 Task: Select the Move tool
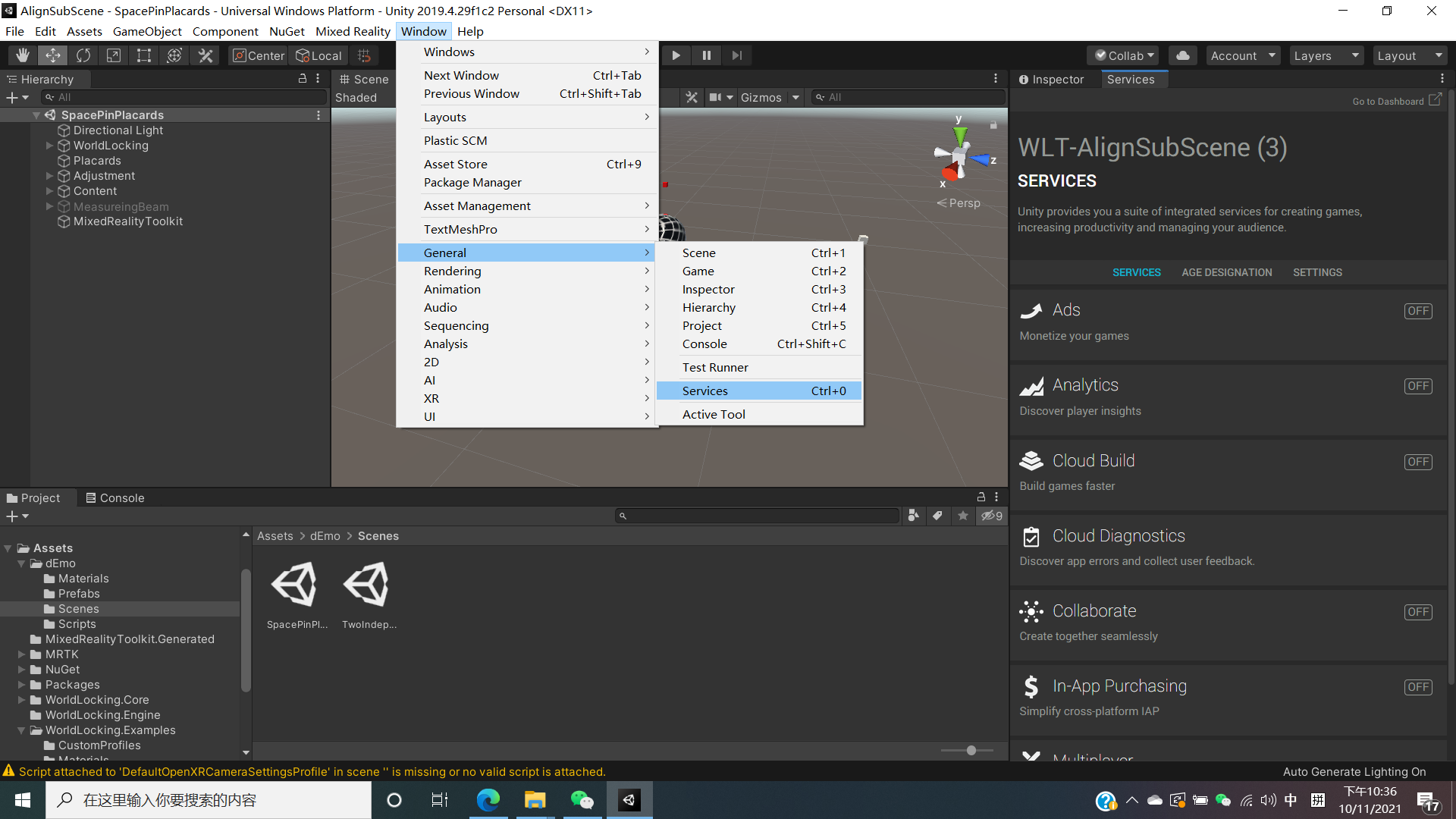(x=53, y=55)
